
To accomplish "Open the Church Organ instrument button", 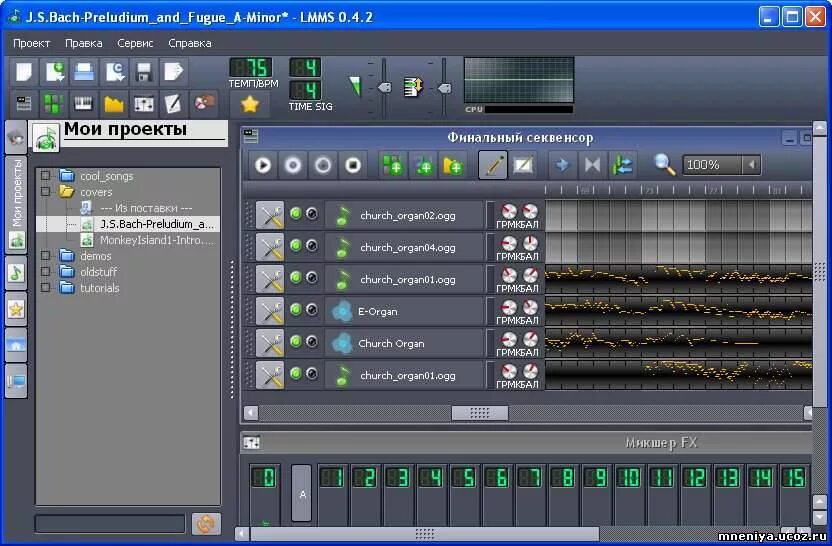I will coord(404,343).
